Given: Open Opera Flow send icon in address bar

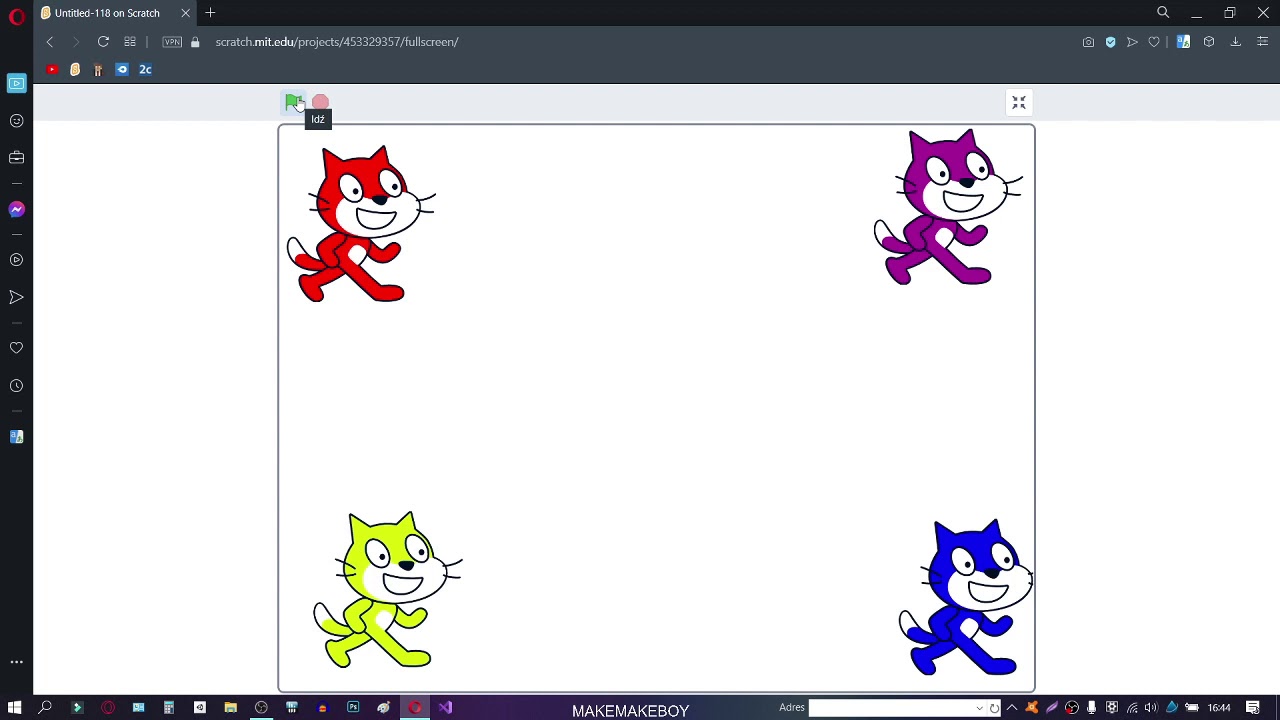Looking at the screenshot, I should 1132,42.
